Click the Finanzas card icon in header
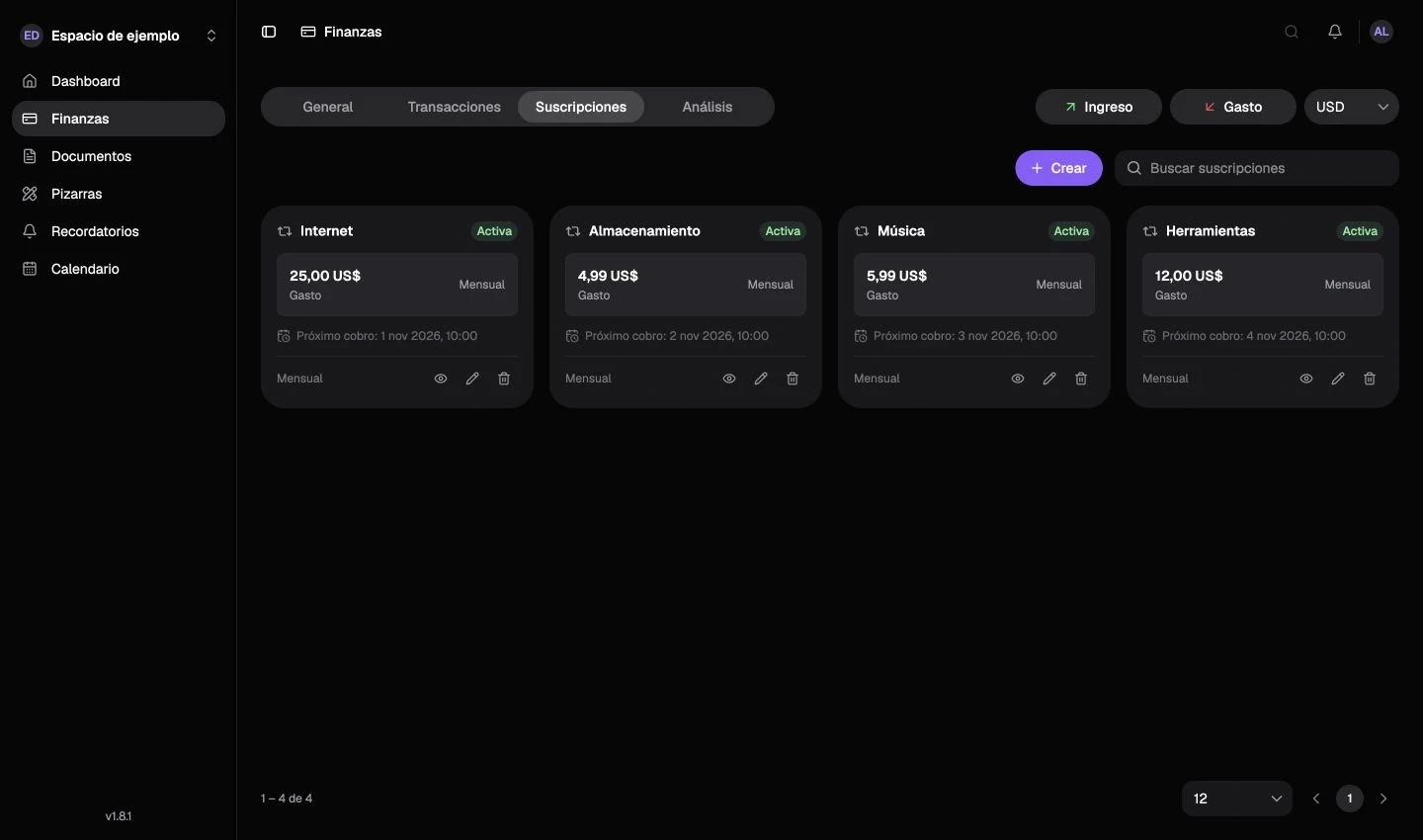Viewport: 1423px width, 840px height. click(x=308, y=32)
